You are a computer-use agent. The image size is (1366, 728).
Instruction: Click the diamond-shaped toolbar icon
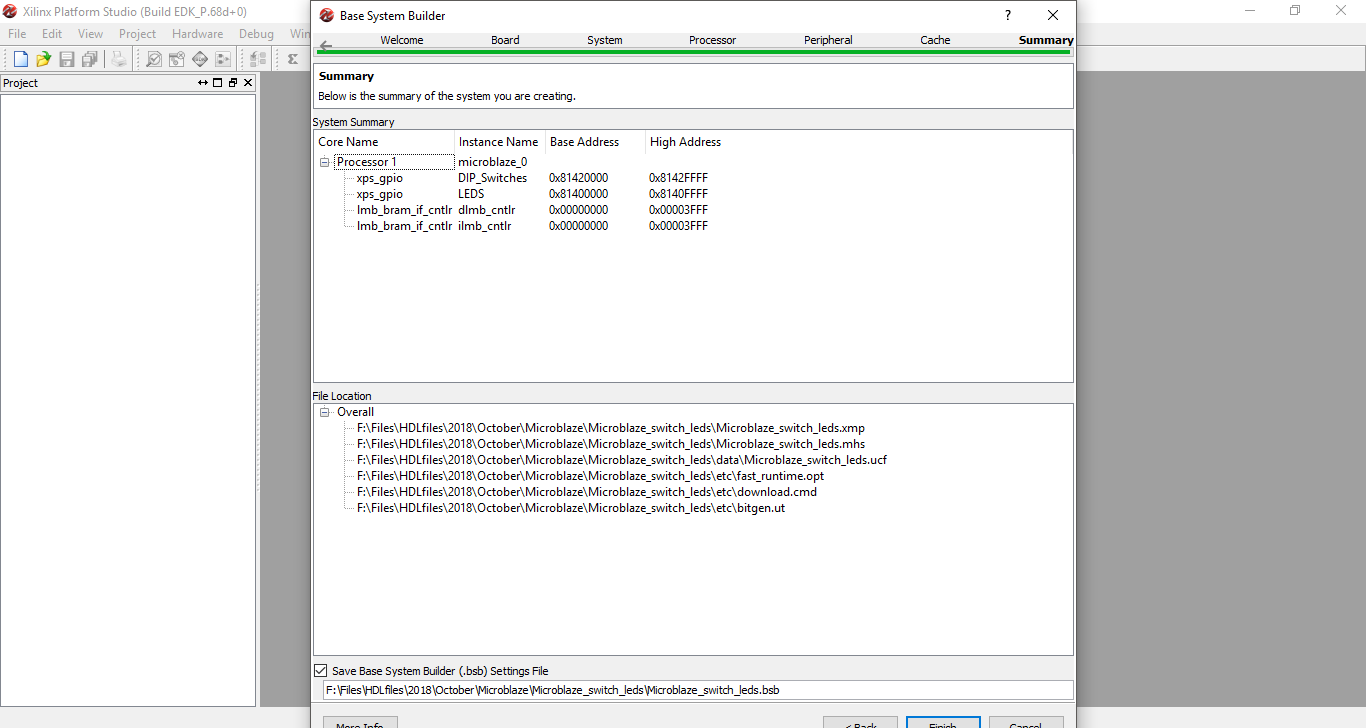pyautogui.click(x=199, y=59)
